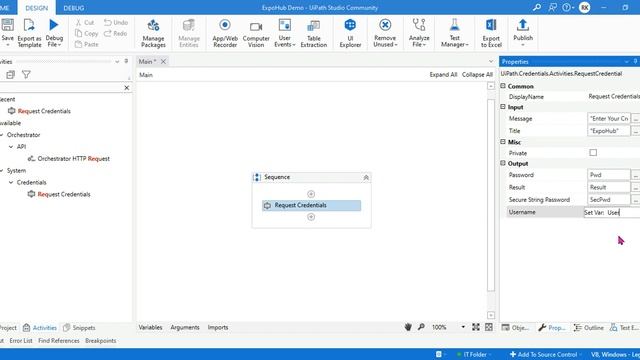
Task: Open the Breakpoints tab
Action: 100,340
